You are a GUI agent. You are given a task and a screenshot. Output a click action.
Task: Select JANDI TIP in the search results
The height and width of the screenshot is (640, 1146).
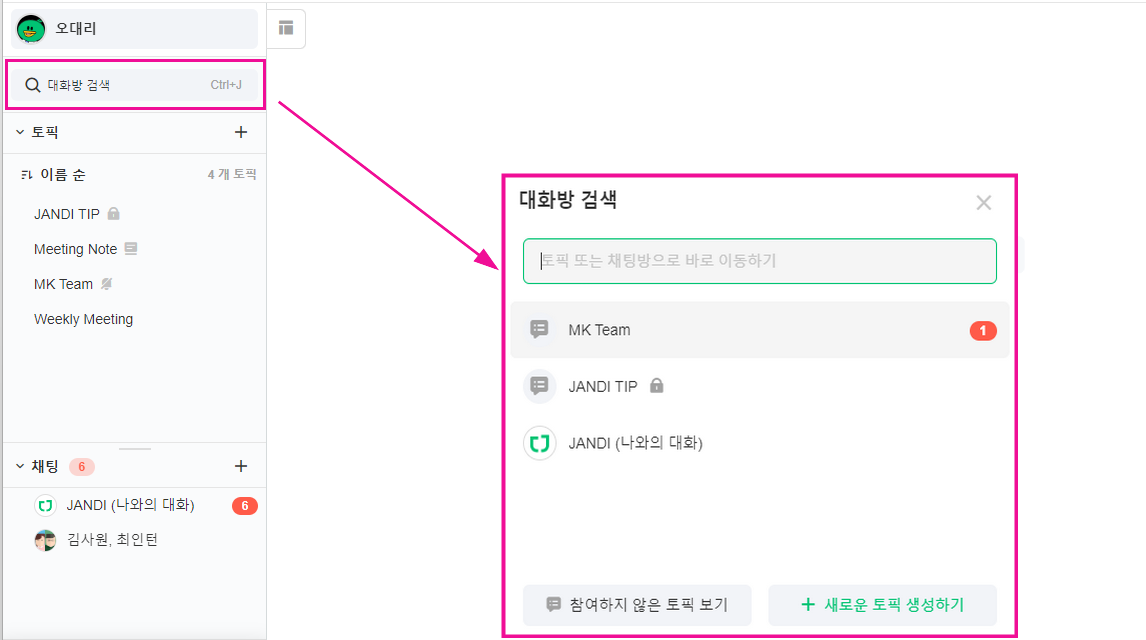(x=603, y=386)
